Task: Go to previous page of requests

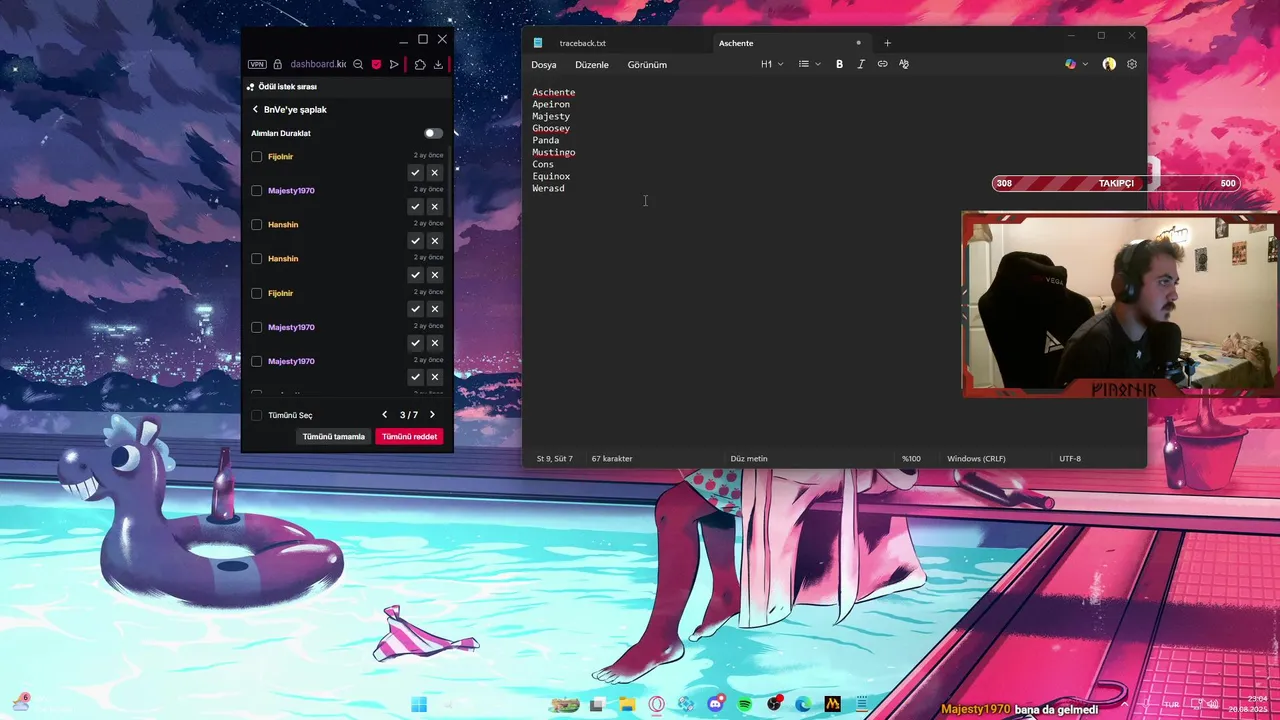Action: pyautogui.click(x=385, y=415)
